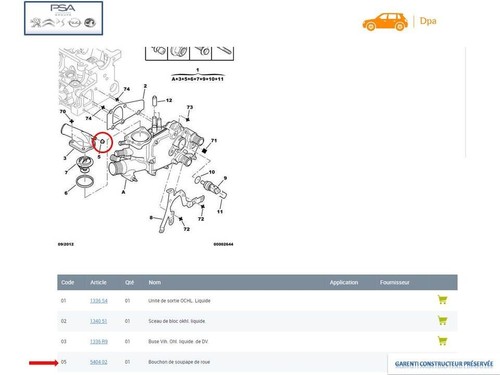Image resolution: width=500 pixels, height=375 pixels.
Task: Click the seal ring part 6 drawing
Action: pos(85,182)
